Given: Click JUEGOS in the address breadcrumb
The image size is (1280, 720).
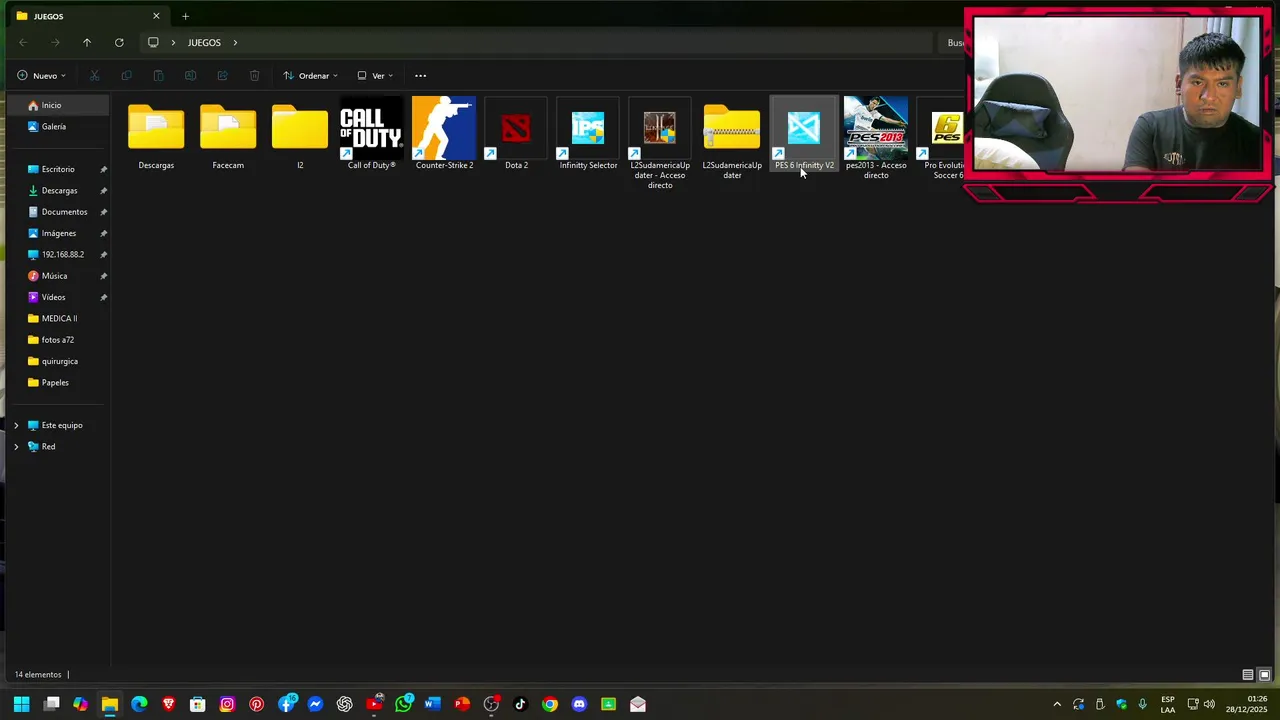Looking at the screenshot, I should click(204, 42).
